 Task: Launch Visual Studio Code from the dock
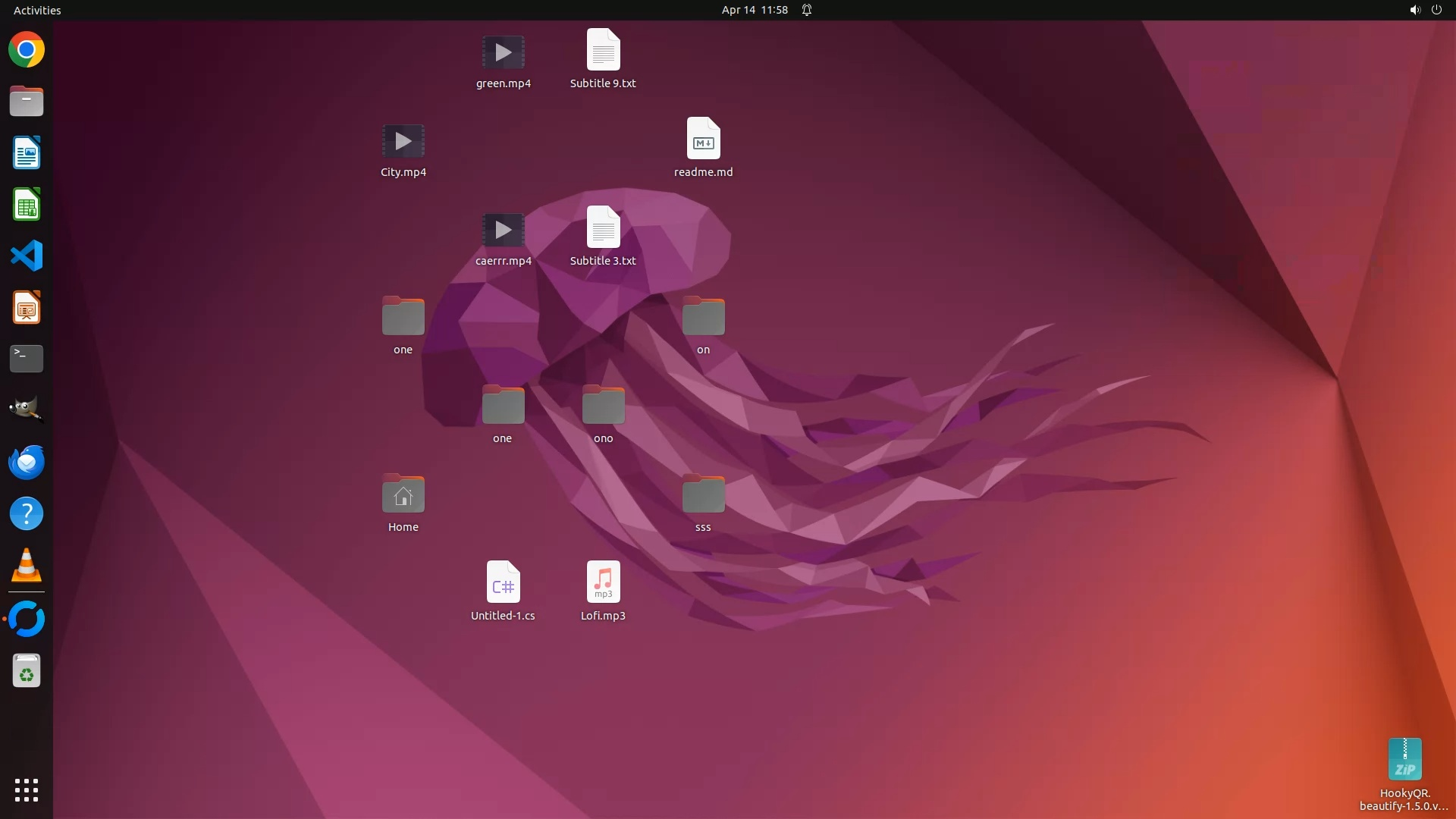(x=27, y=256)
